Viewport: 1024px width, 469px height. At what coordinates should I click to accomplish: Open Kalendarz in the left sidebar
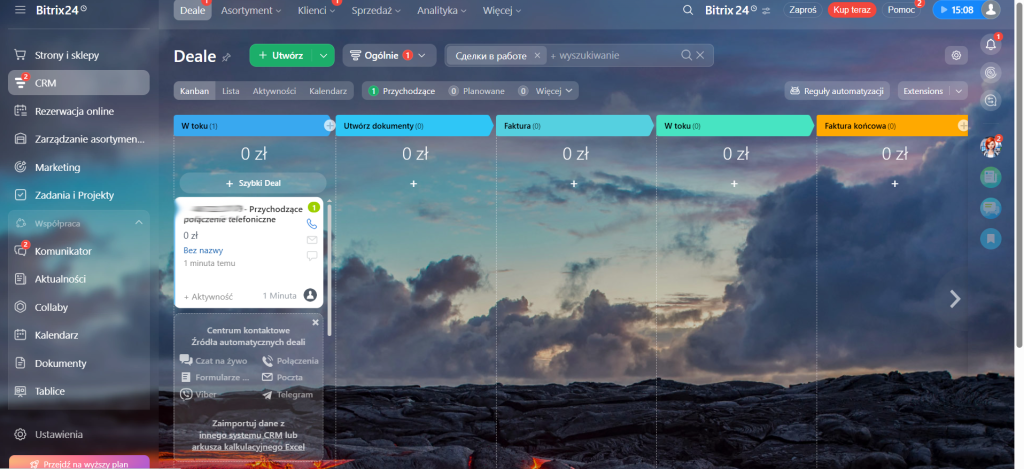56,335
